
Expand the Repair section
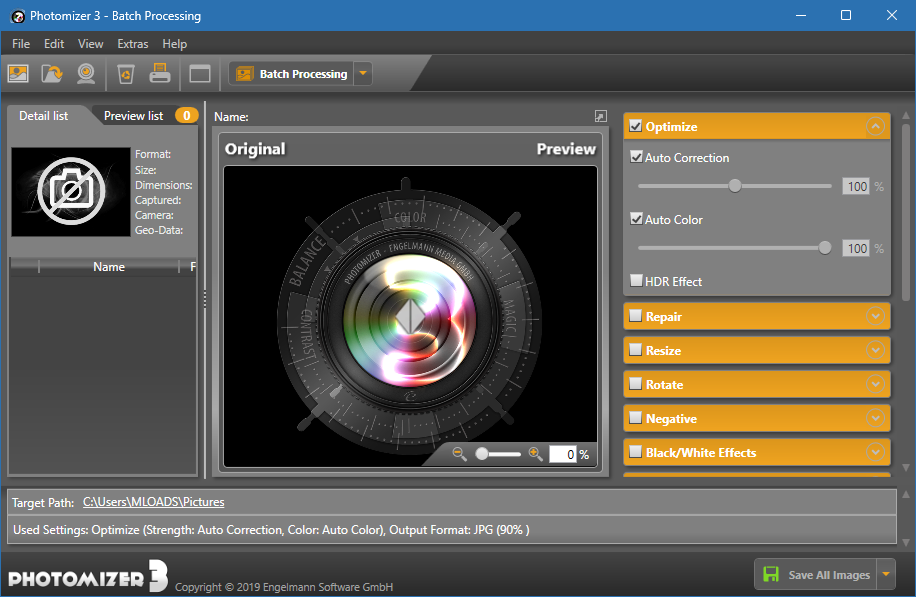point(875,316)
